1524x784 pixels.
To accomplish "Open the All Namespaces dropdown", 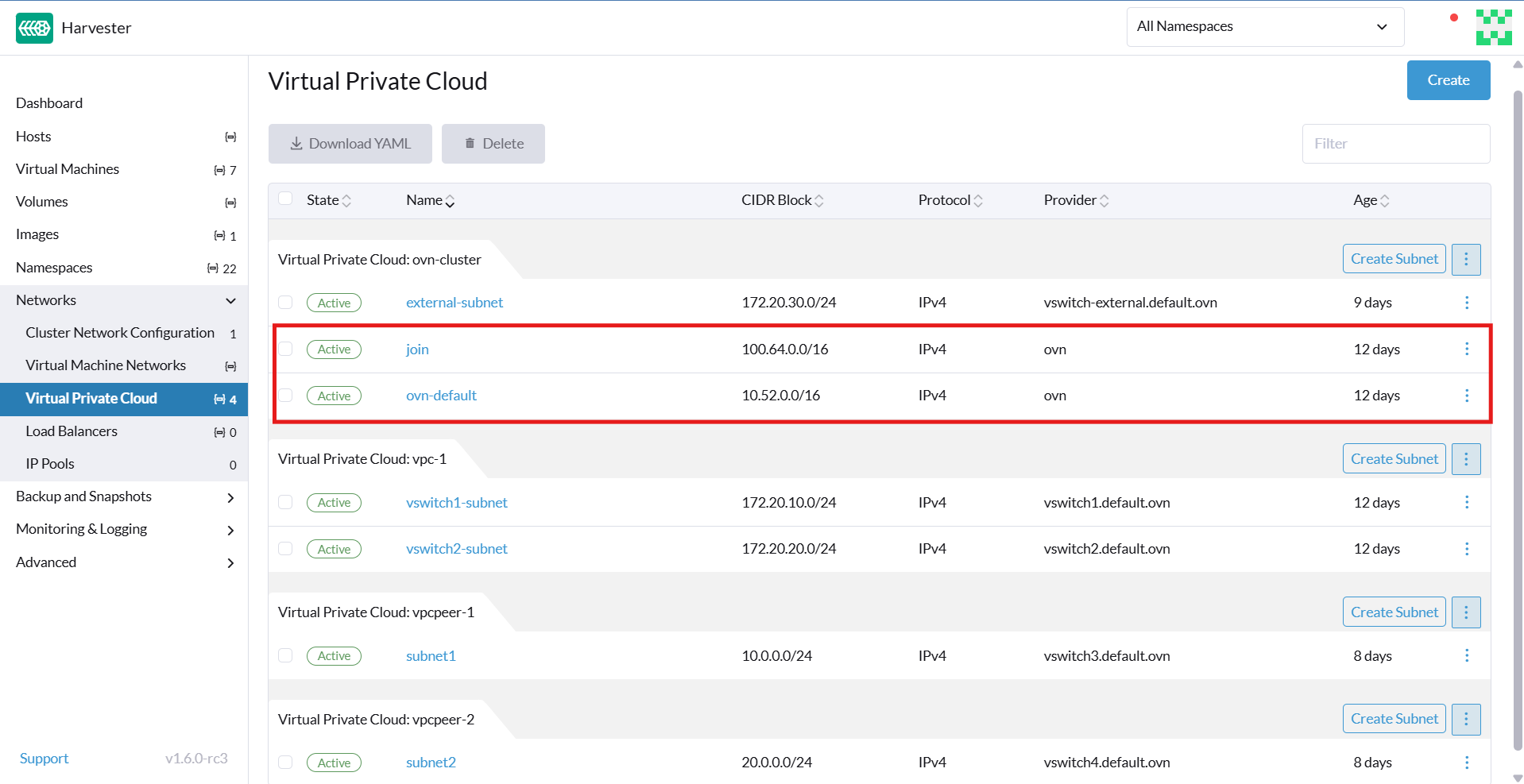I will [1263, 26].
